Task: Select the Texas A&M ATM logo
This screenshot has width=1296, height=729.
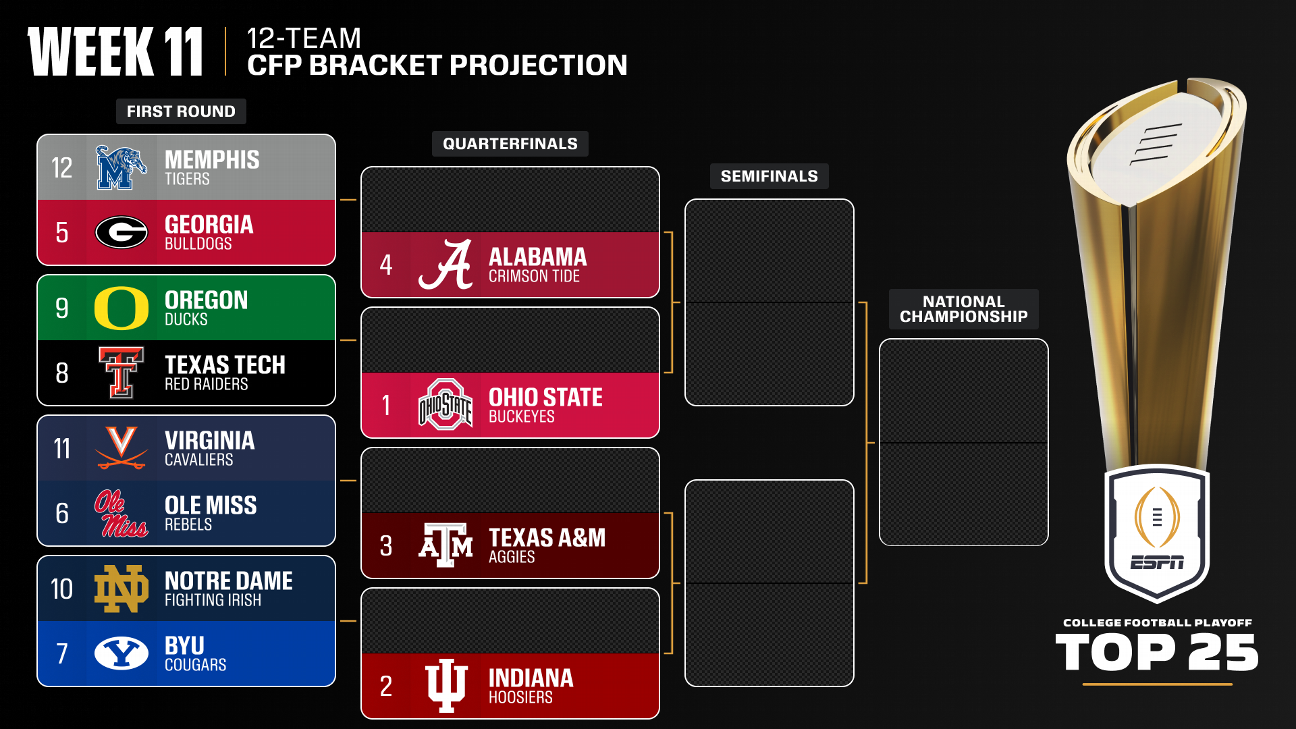Action: tap(445, 546)
